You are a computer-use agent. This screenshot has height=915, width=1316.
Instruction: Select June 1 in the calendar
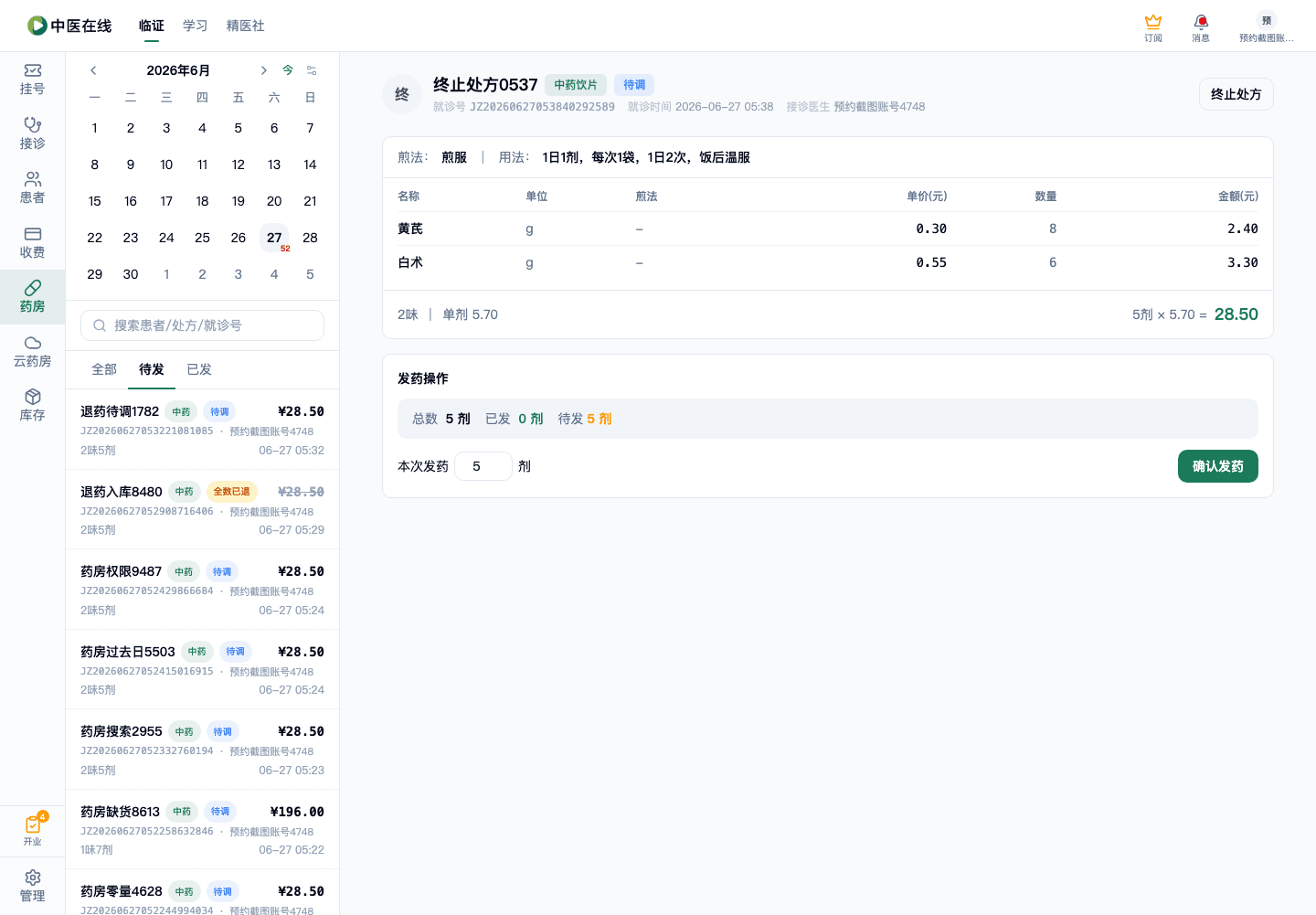click(x=94, y=128)
